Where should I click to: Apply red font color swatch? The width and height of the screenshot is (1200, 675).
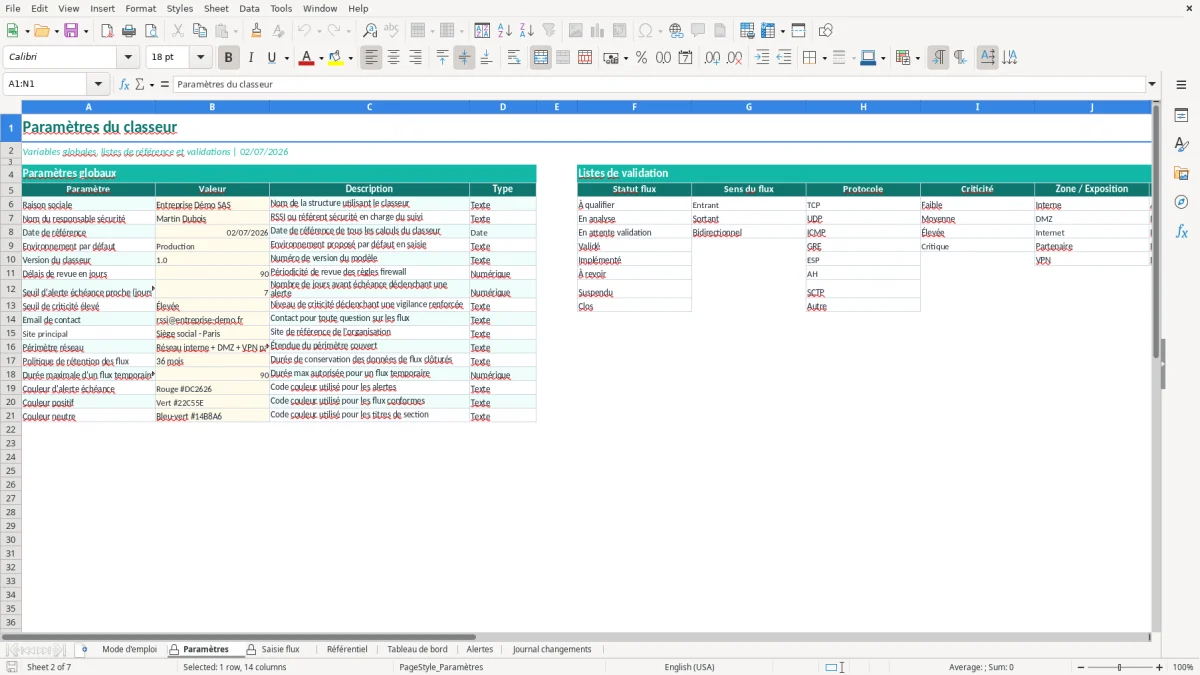tap(305, 58)
